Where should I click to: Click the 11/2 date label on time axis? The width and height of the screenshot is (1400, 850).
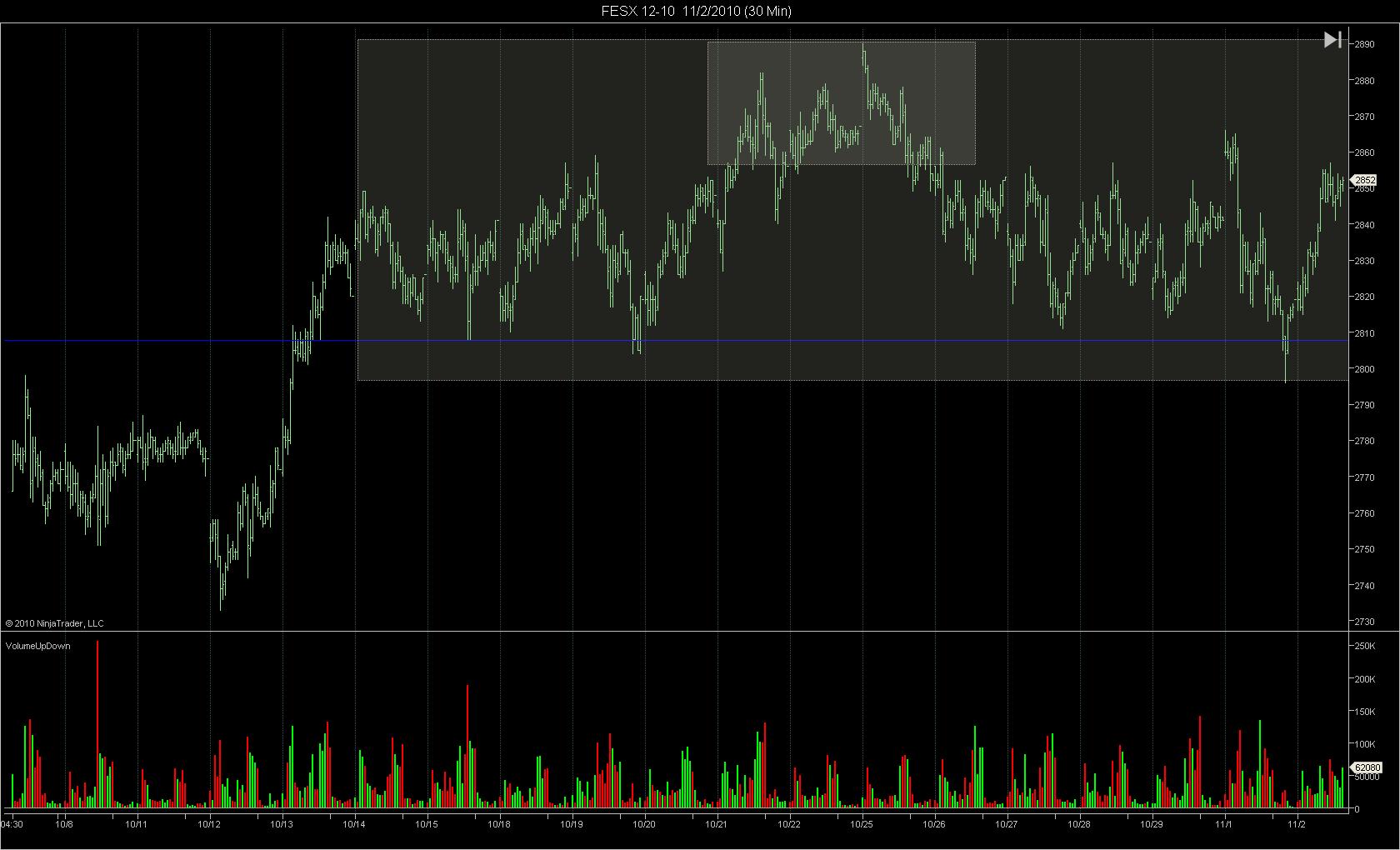[1297, 824]
